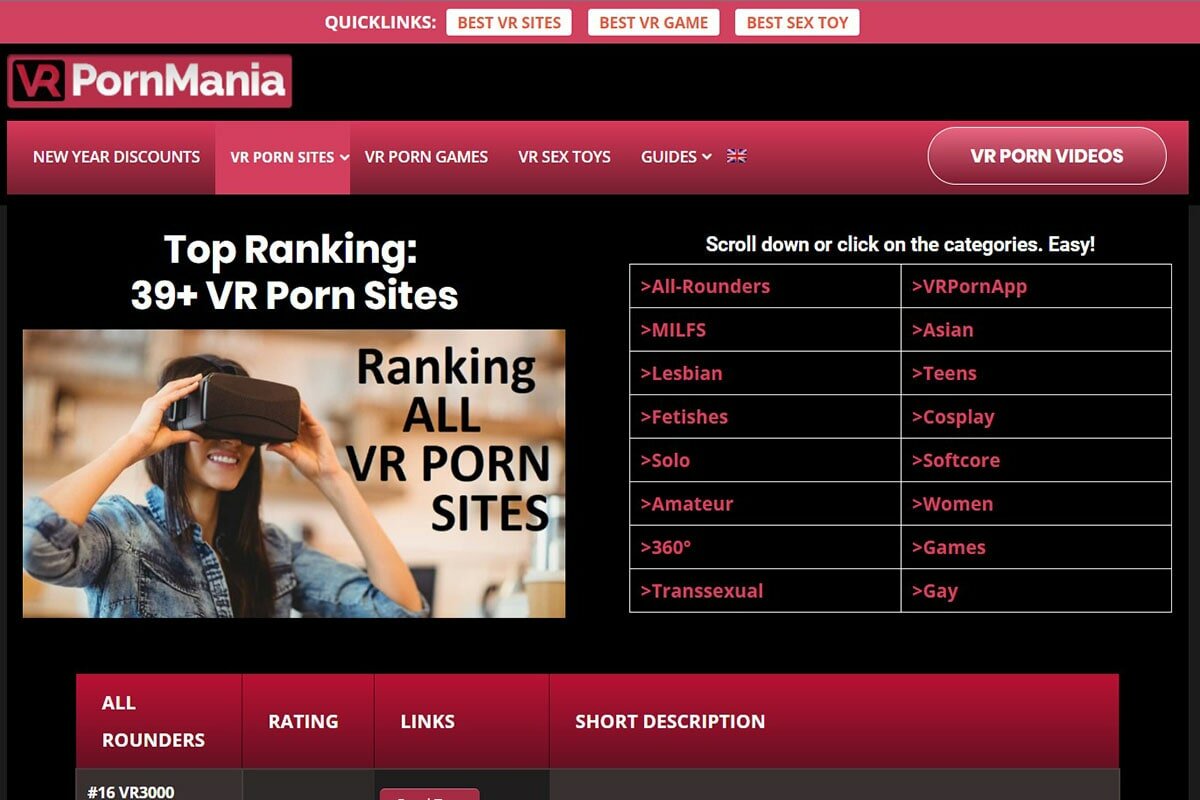Image resolution: width=1200 pixels, height=800 pixels.
Task: Open the VR Porn Games menu item
Action: tap(426, 157)
